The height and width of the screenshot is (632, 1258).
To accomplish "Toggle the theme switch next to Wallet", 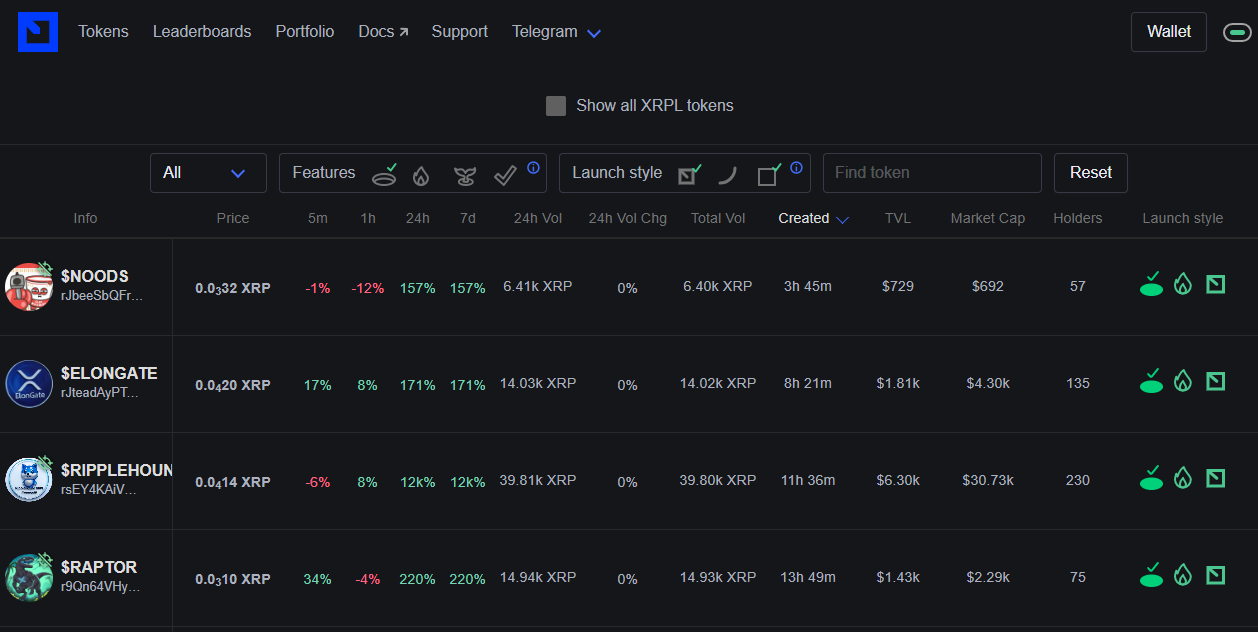I will tap(1236, 33).
